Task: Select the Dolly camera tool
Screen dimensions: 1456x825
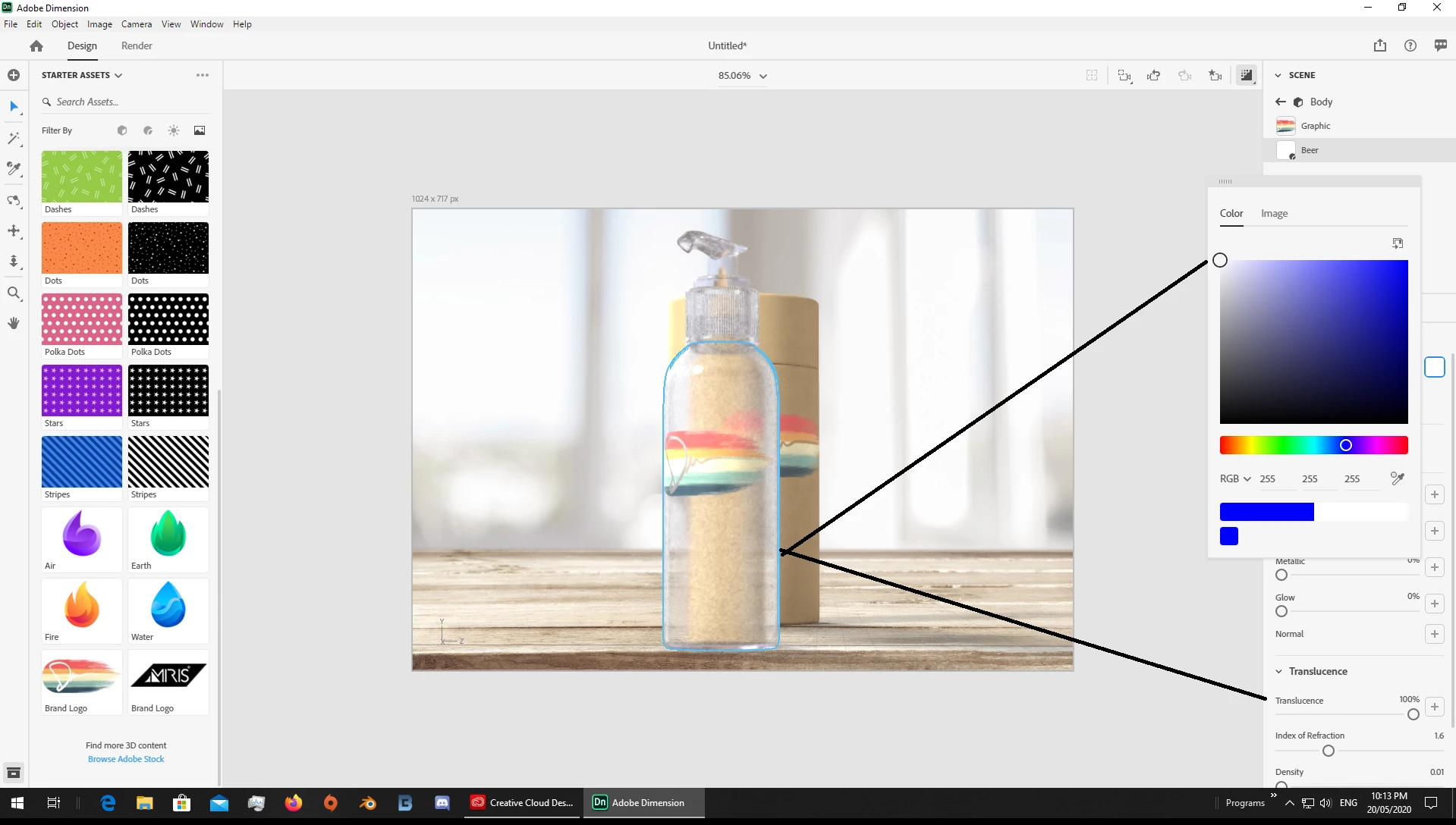Action: click(14, 262)
